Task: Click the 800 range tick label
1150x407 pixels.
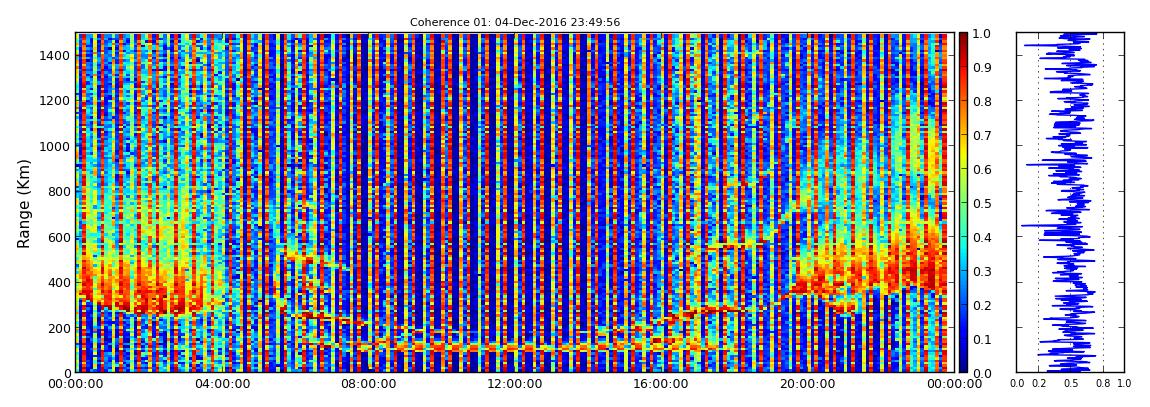Action: click(59, 191)
